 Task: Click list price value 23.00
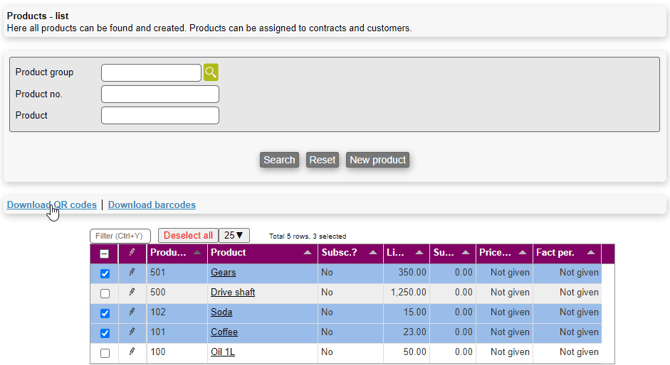[x=415, y=332]
